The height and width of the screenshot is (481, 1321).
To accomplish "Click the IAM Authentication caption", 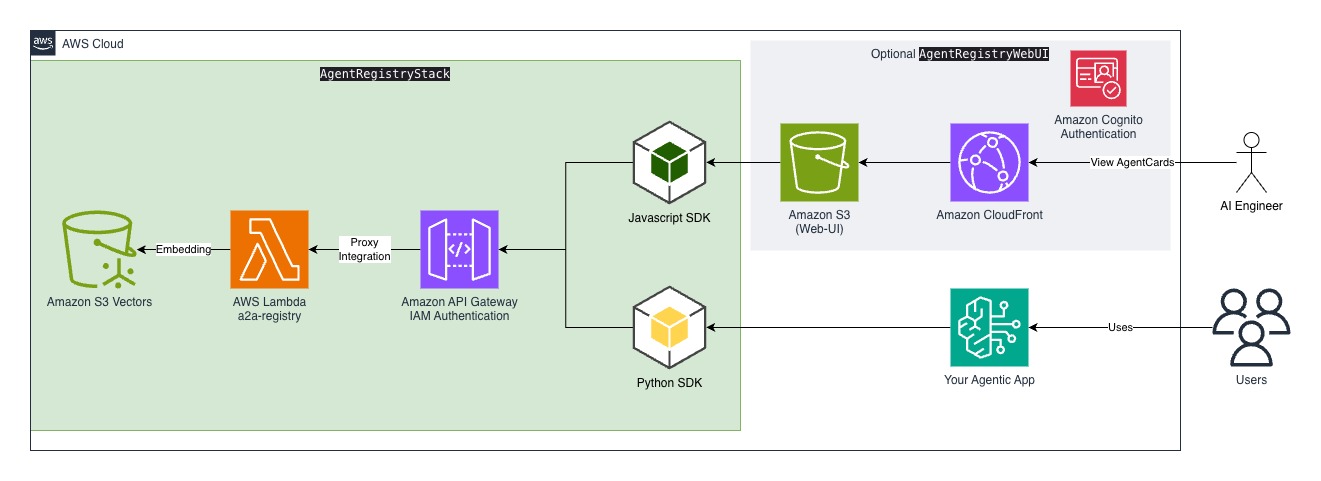I will pyautogui.click(x=460, y=316).
